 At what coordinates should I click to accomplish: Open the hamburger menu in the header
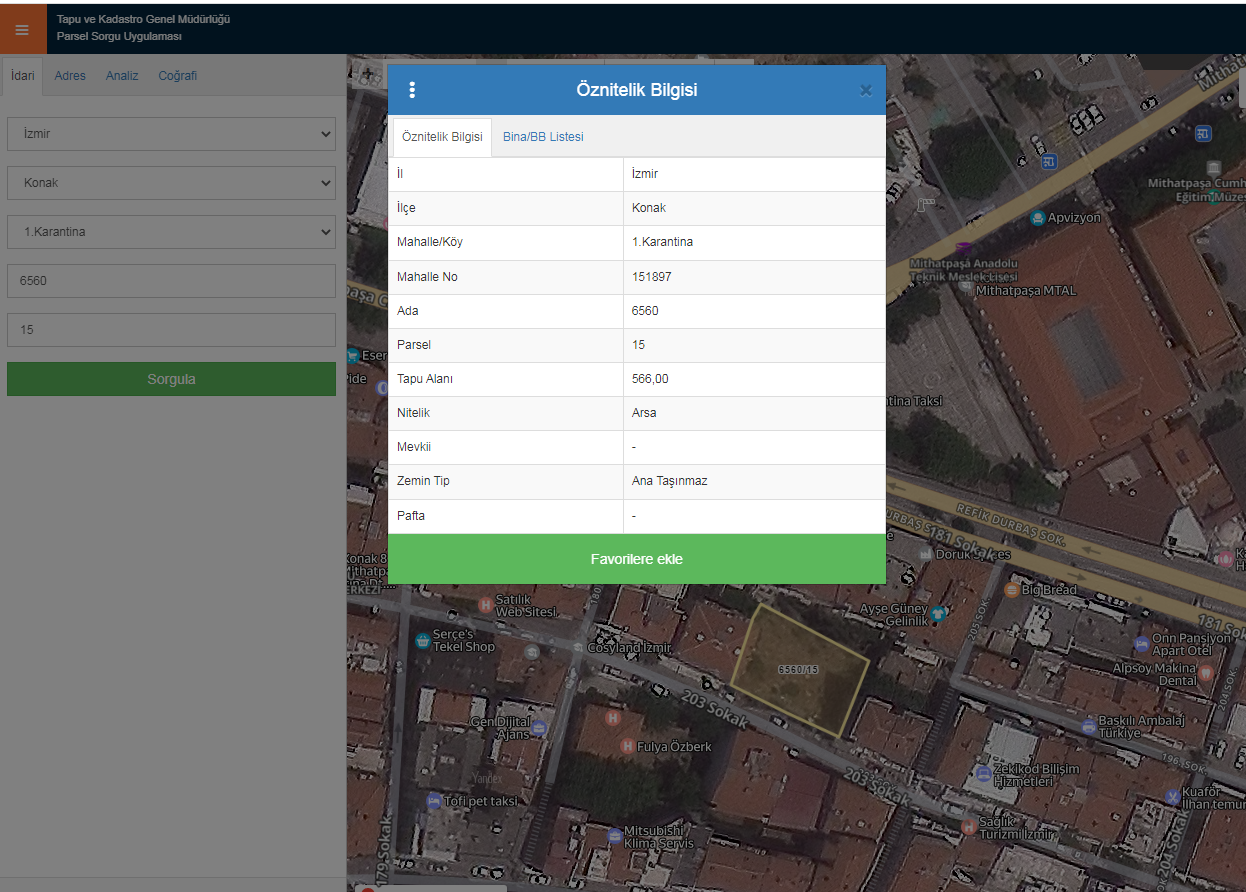click(22, 30)
